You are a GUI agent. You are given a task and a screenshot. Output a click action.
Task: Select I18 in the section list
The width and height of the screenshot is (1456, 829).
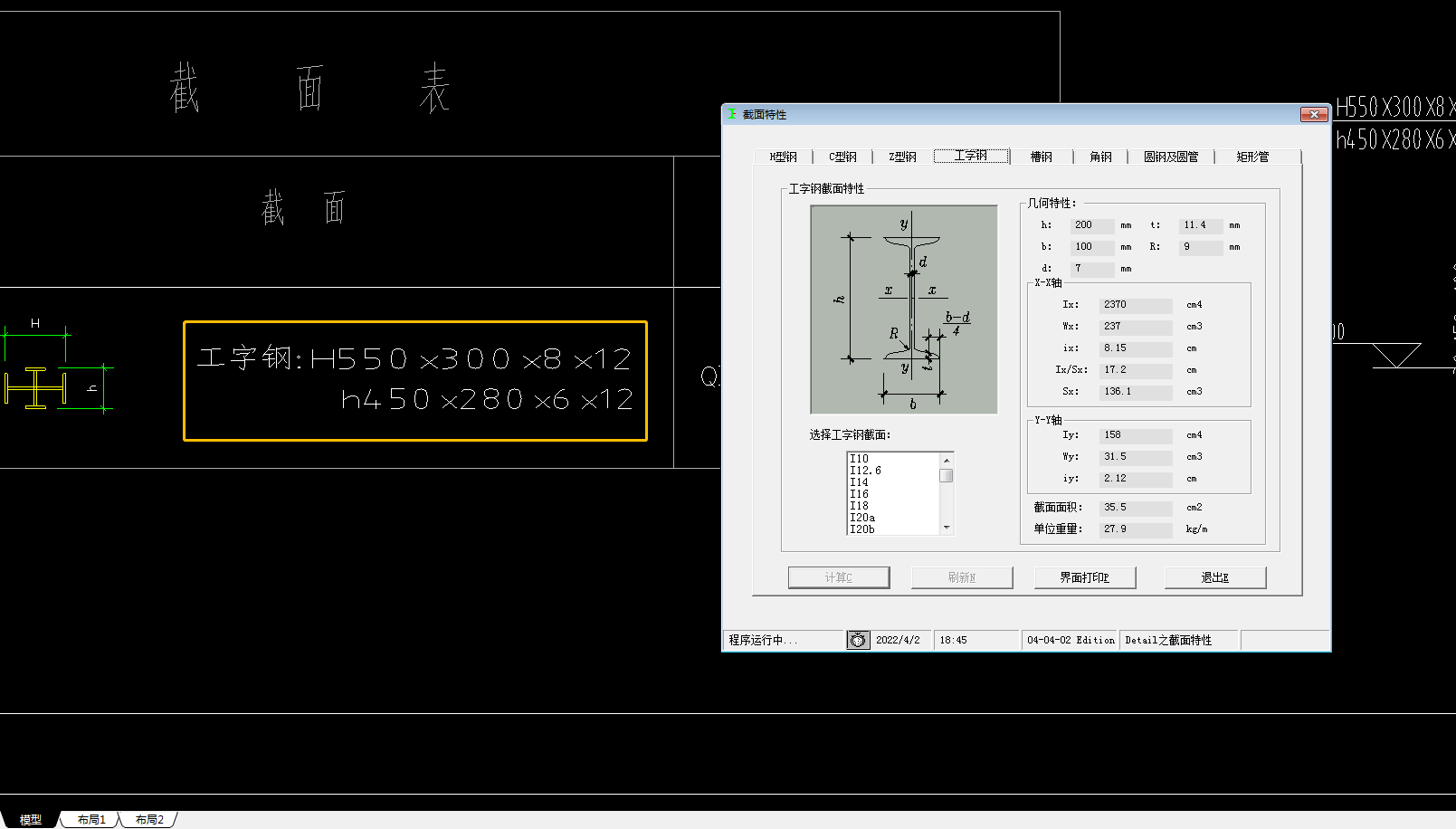click(893, 506)
